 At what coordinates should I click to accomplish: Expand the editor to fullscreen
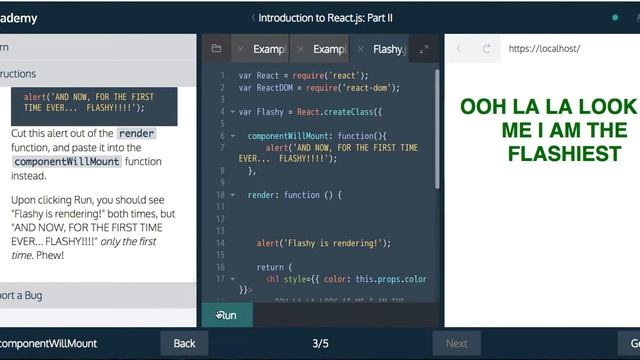click(x=424, y=49)
